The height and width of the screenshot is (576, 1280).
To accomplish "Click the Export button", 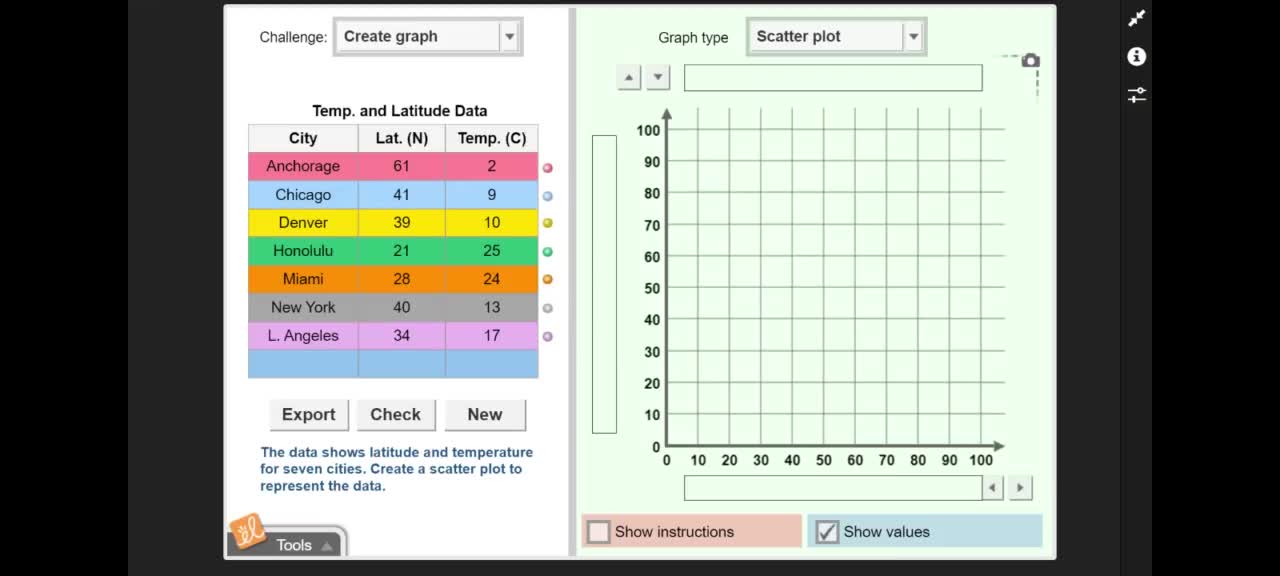I will 308,414.
